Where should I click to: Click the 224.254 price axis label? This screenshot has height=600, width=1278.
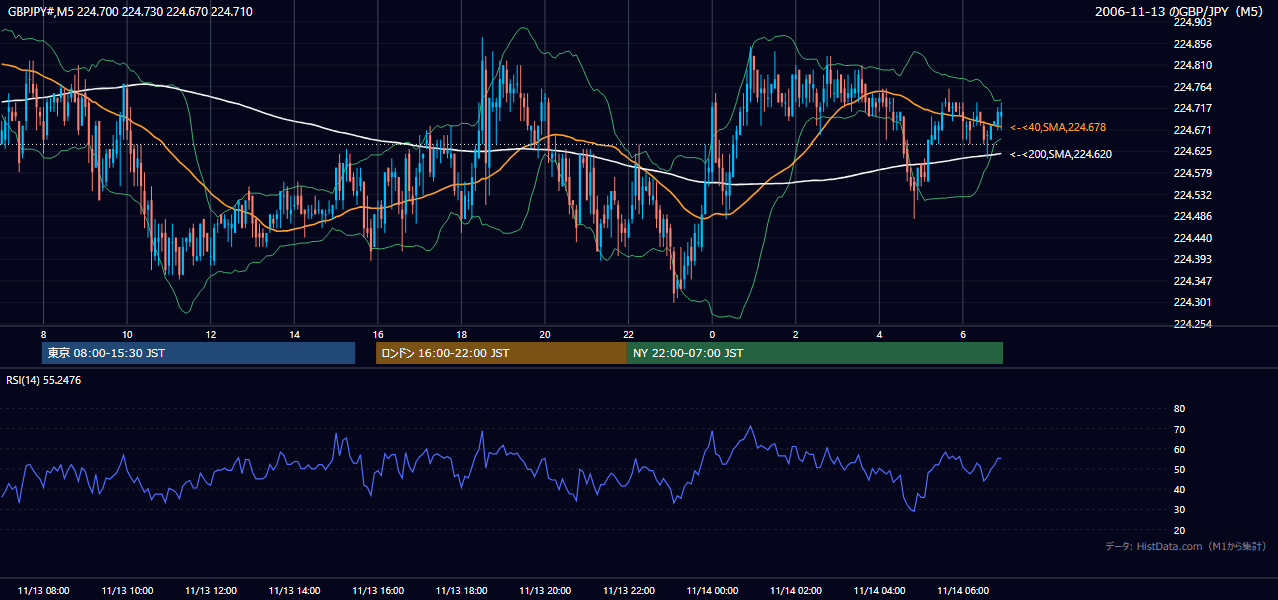coord(1192,324)
